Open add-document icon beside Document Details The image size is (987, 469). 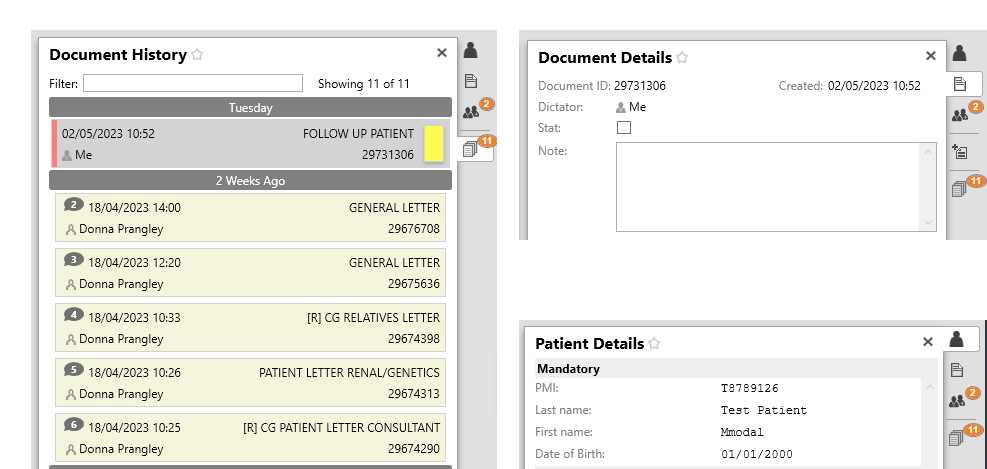click(959, 151)
